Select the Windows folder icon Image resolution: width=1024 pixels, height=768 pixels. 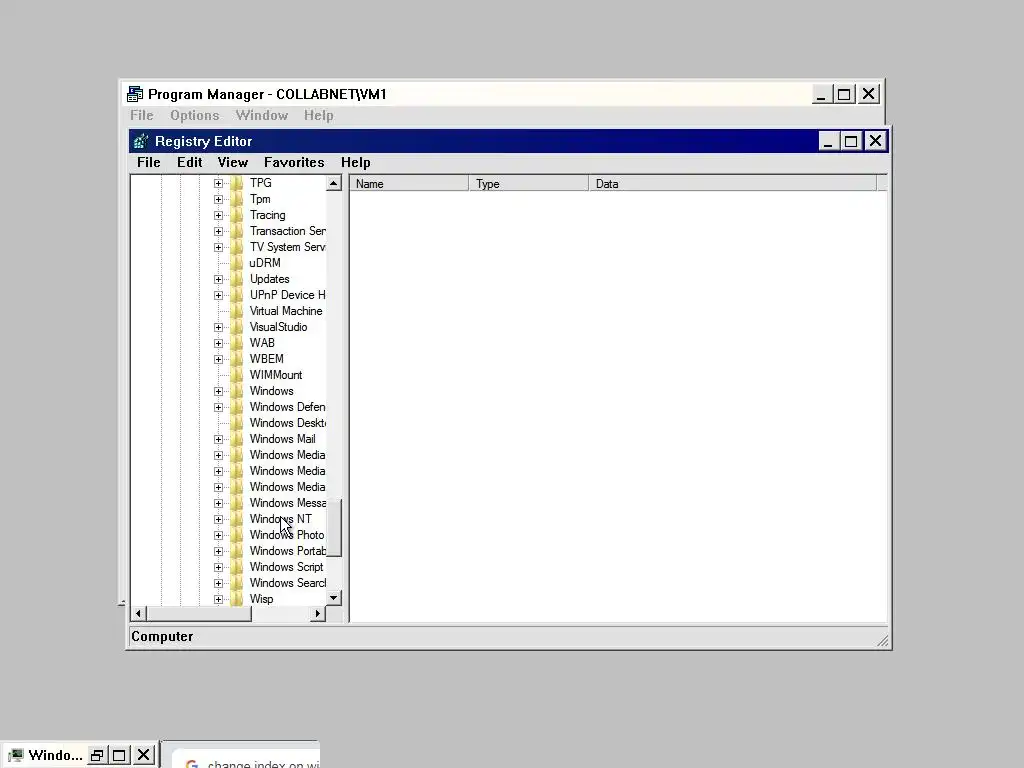[237, 391]
